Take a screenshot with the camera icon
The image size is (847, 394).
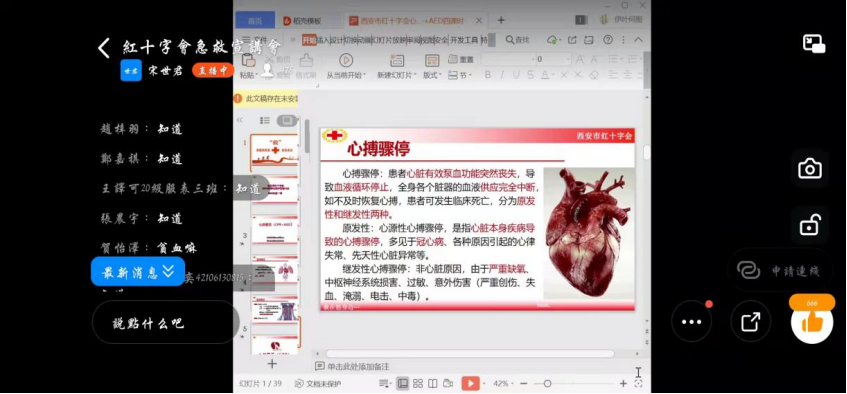point(810,169)
